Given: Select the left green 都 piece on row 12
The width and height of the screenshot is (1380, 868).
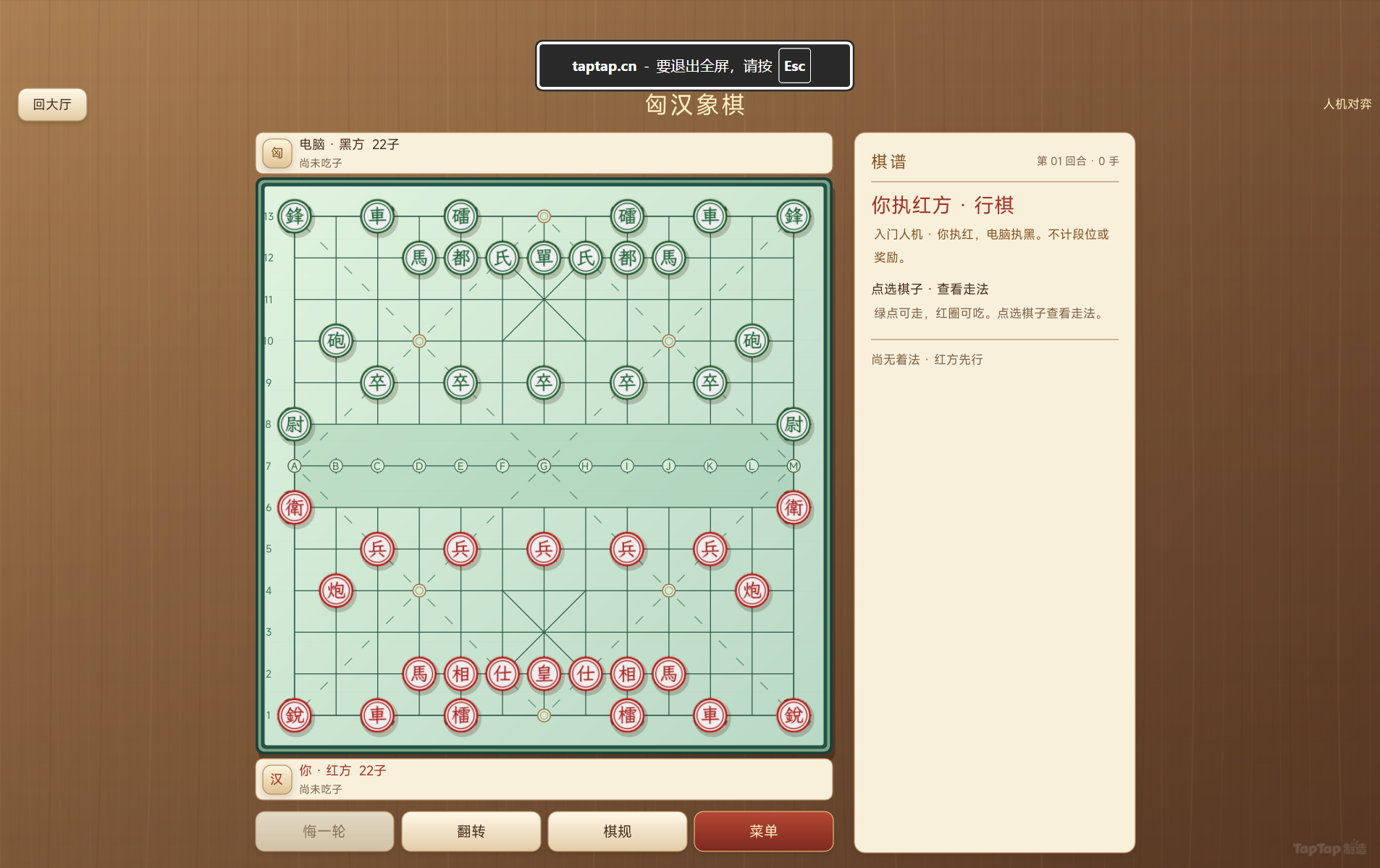Looking at the screenshot, I should (460, 258).
